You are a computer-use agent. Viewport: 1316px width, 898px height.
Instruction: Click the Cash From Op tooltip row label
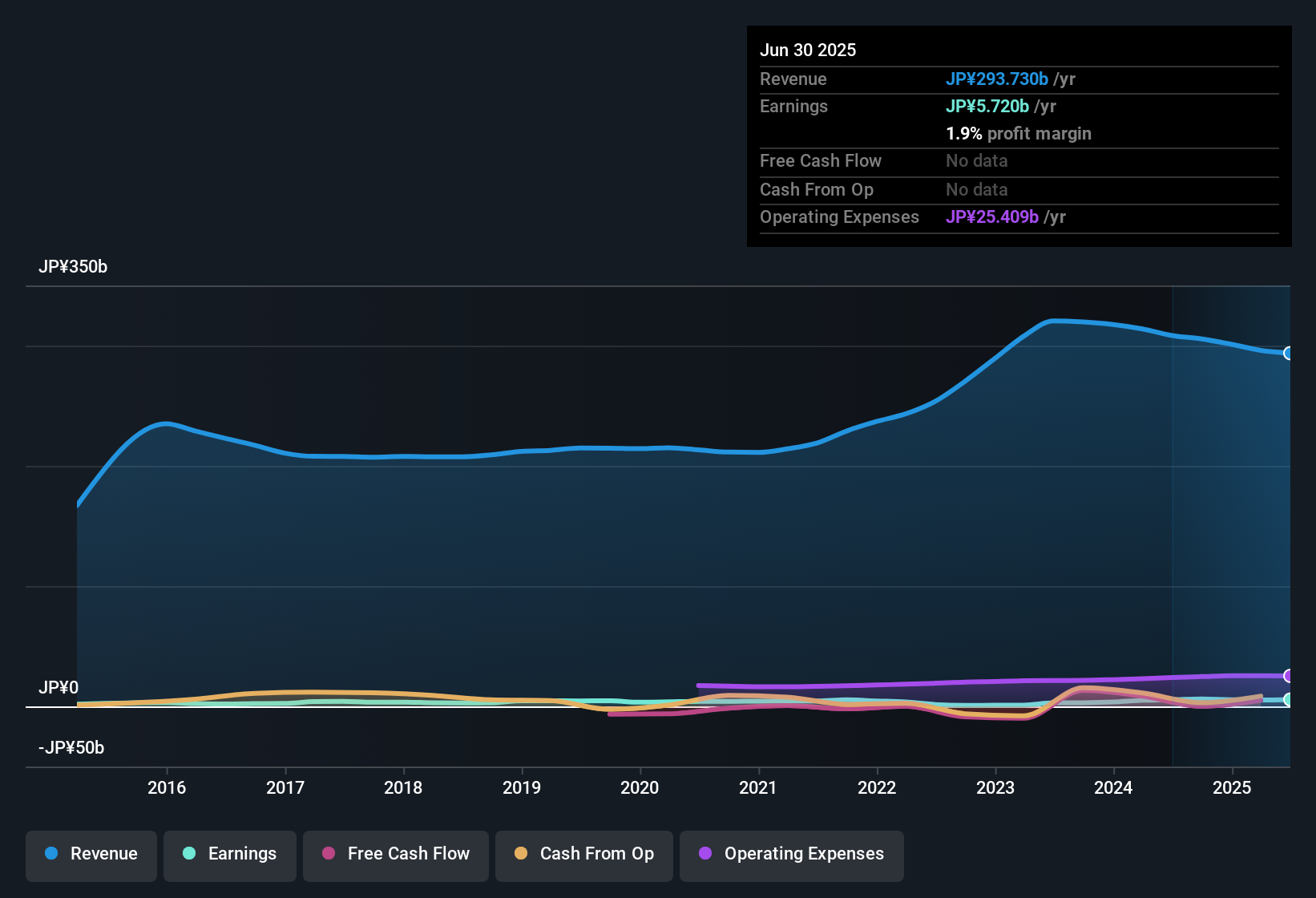tap(817, 189)
